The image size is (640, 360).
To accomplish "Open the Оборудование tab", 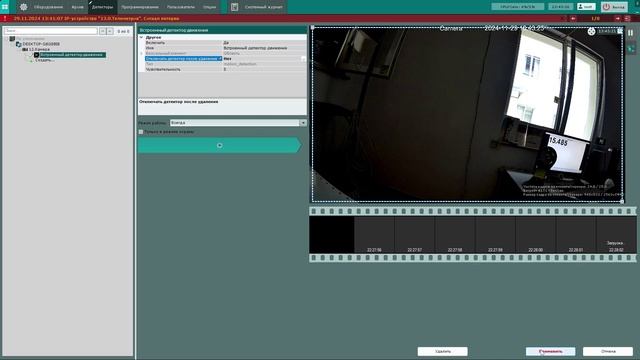I will (x=48, y=7).
